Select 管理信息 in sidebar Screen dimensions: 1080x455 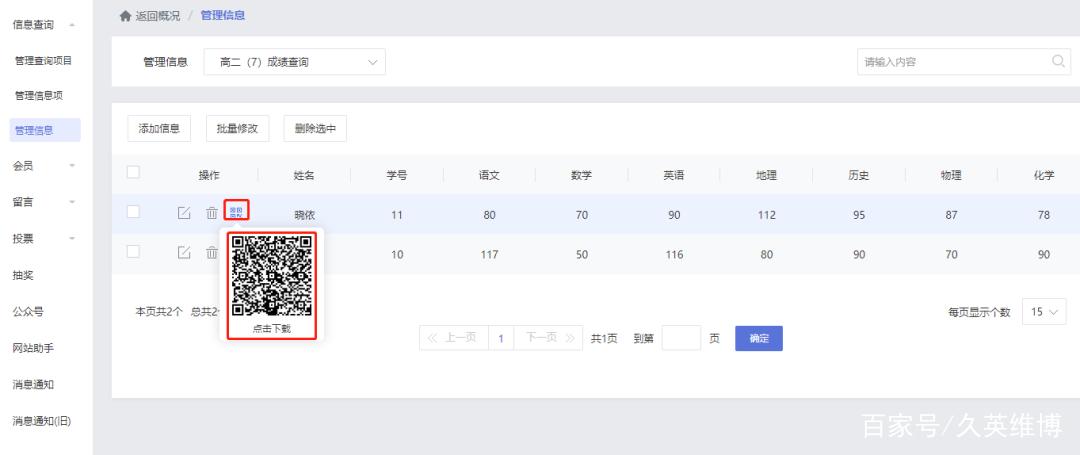point(45,130)
